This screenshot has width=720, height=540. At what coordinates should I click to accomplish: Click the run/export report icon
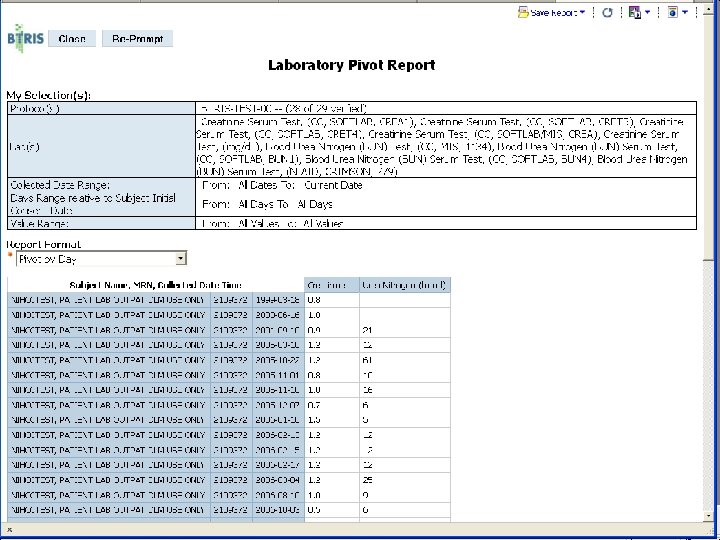(635, 12)
